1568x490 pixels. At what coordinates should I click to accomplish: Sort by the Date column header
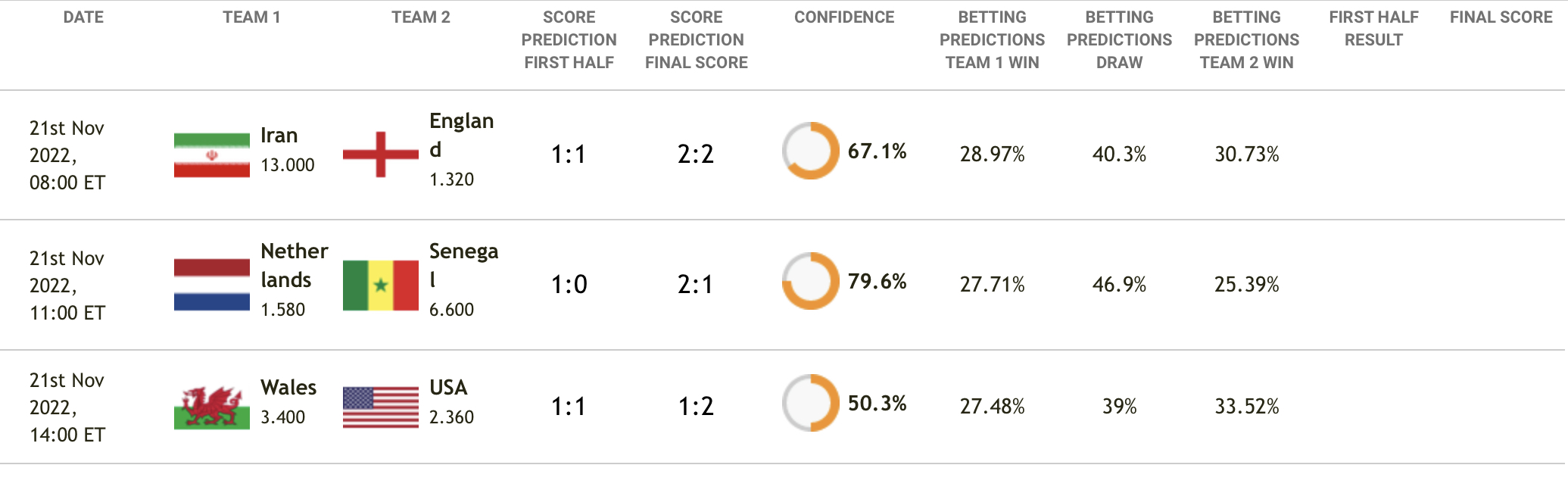pyautogui.click(x=83, y=17)
